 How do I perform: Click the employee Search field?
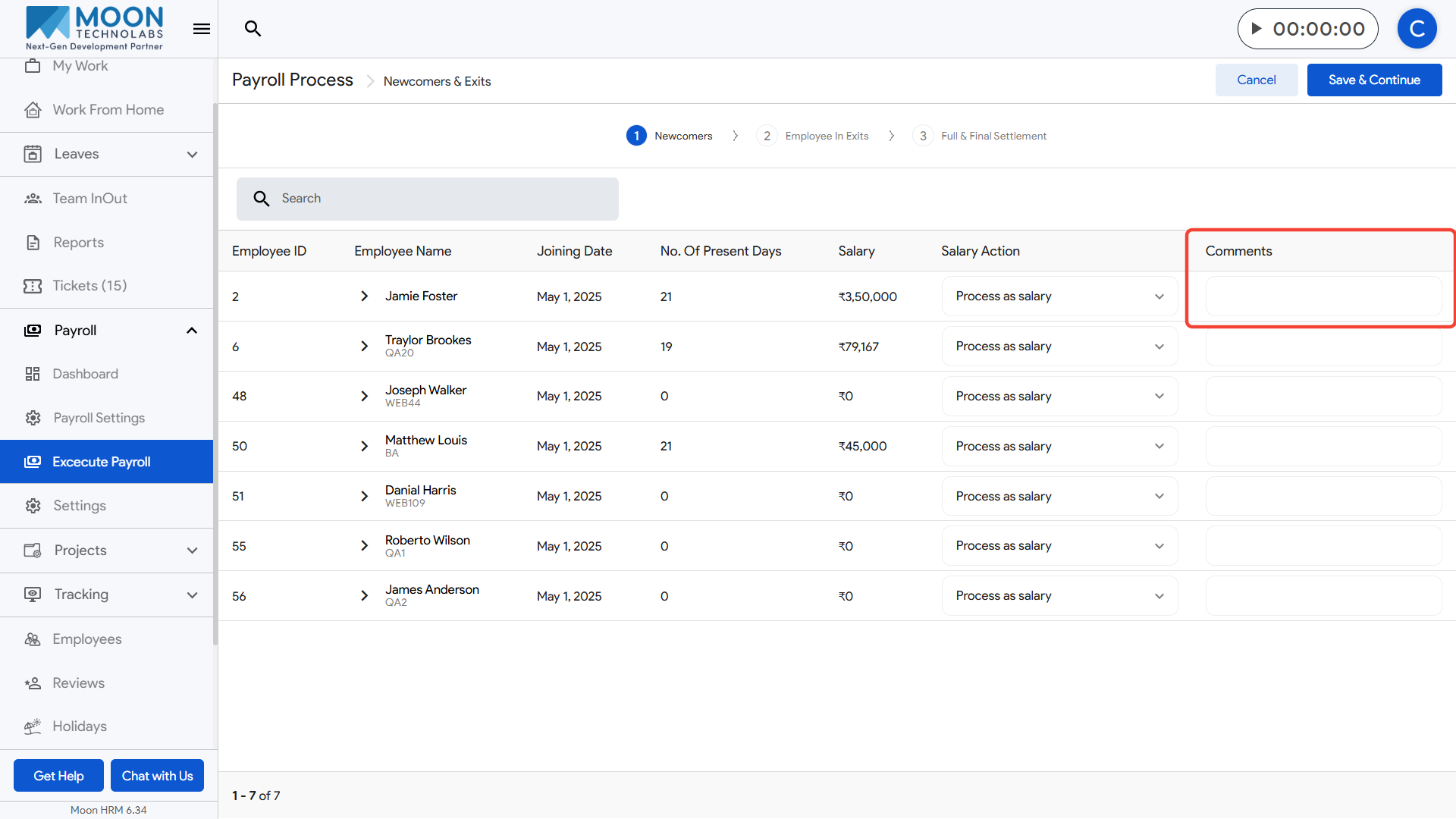[x=428, y=199]
